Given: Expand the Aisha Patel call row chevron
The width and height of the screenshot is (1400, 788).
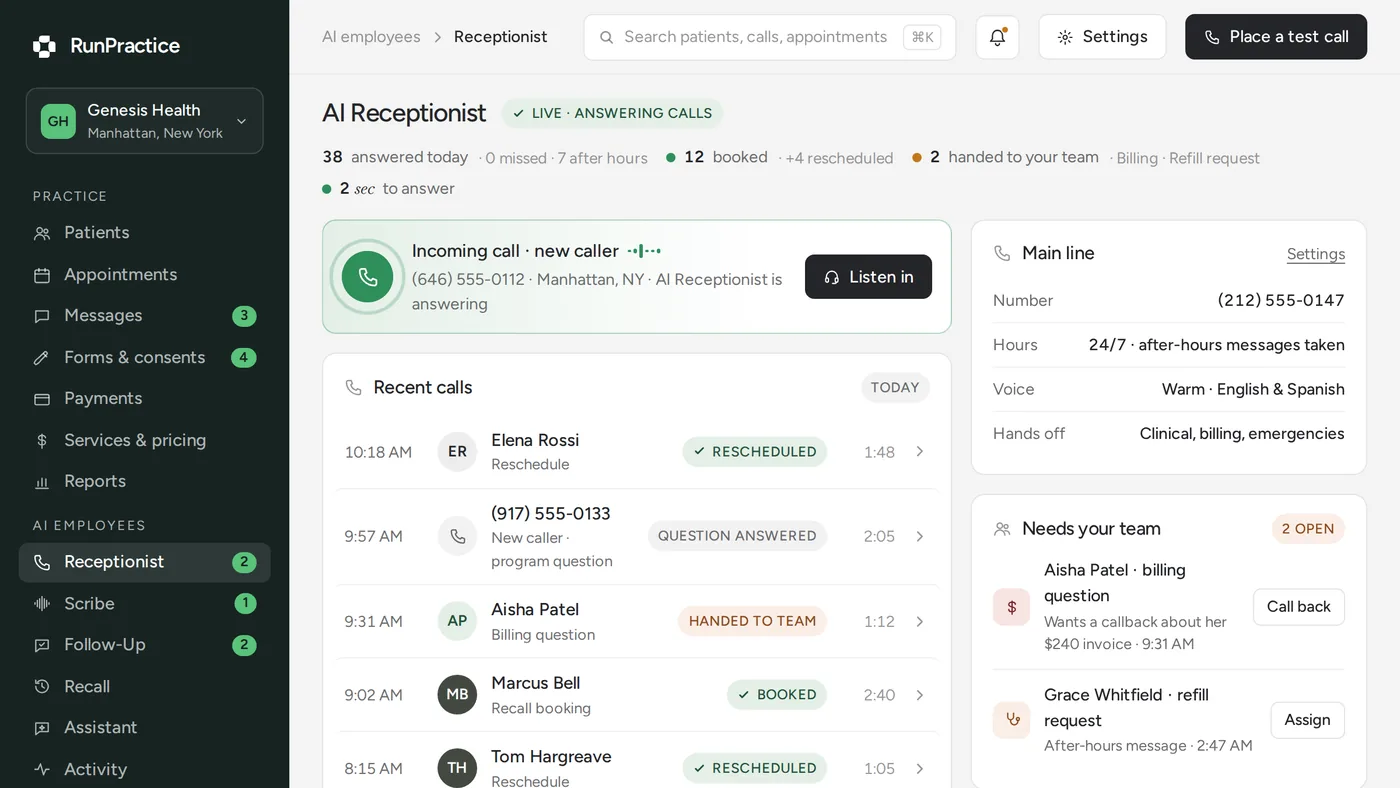Looking at the screenshot, I should (x=920, y=621).
